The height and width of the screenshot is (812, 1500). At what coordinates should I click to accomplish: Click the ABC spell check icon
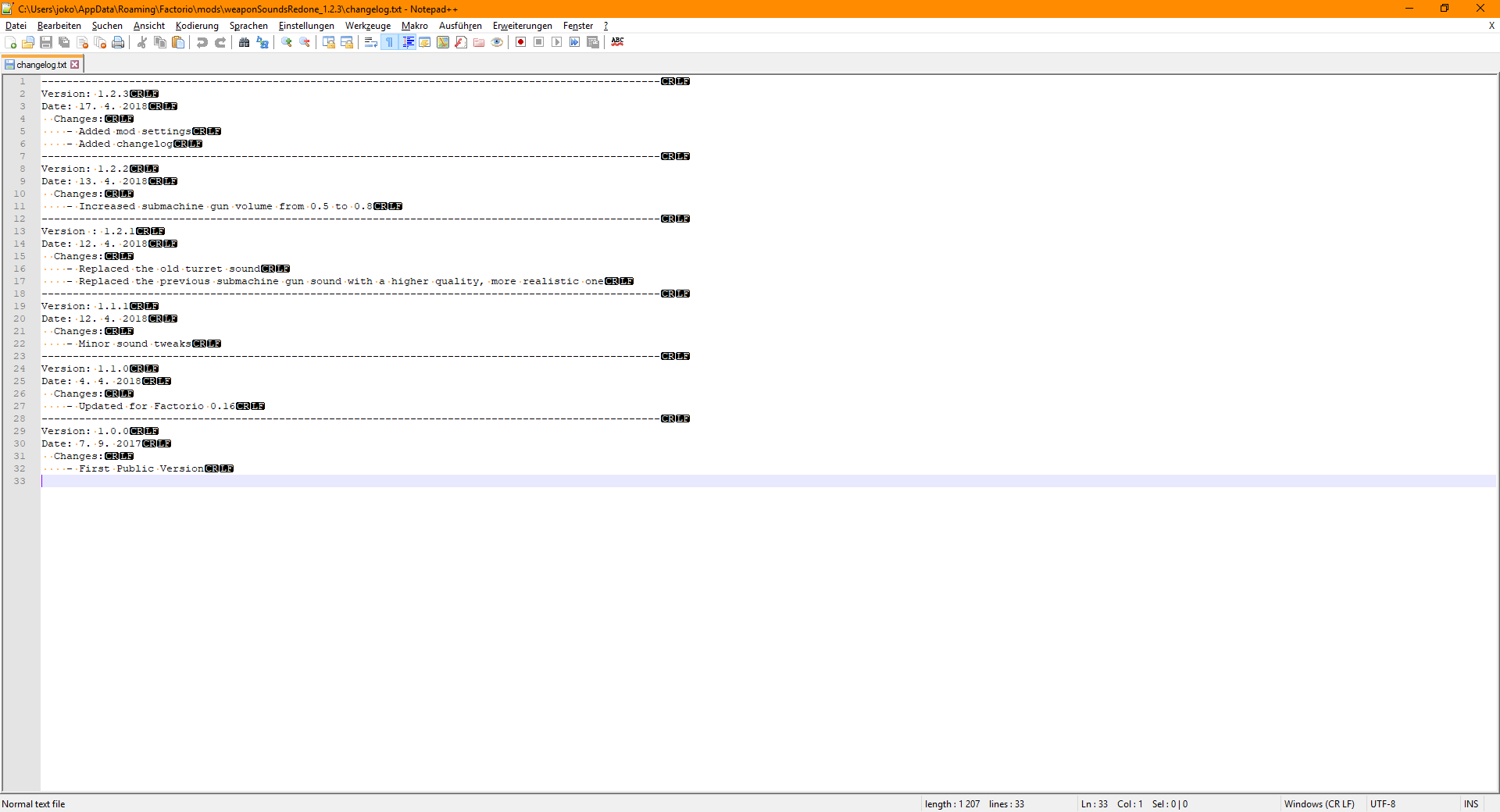[617, 42]
